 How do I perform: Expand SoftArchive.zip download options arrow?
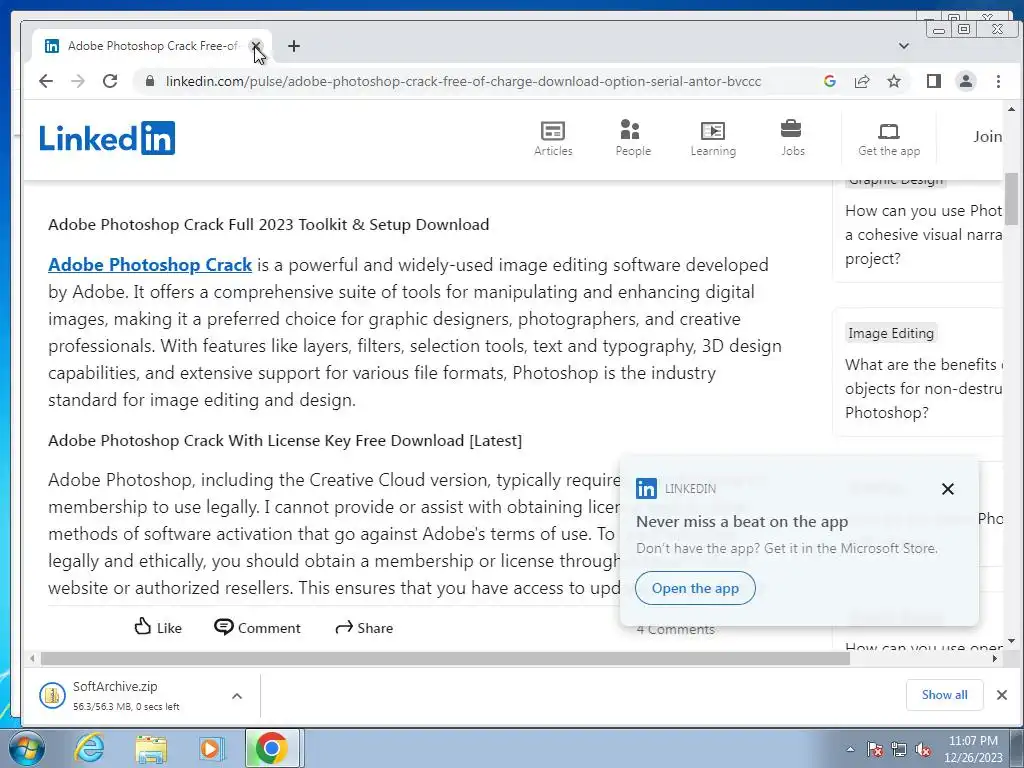[237, 696]
